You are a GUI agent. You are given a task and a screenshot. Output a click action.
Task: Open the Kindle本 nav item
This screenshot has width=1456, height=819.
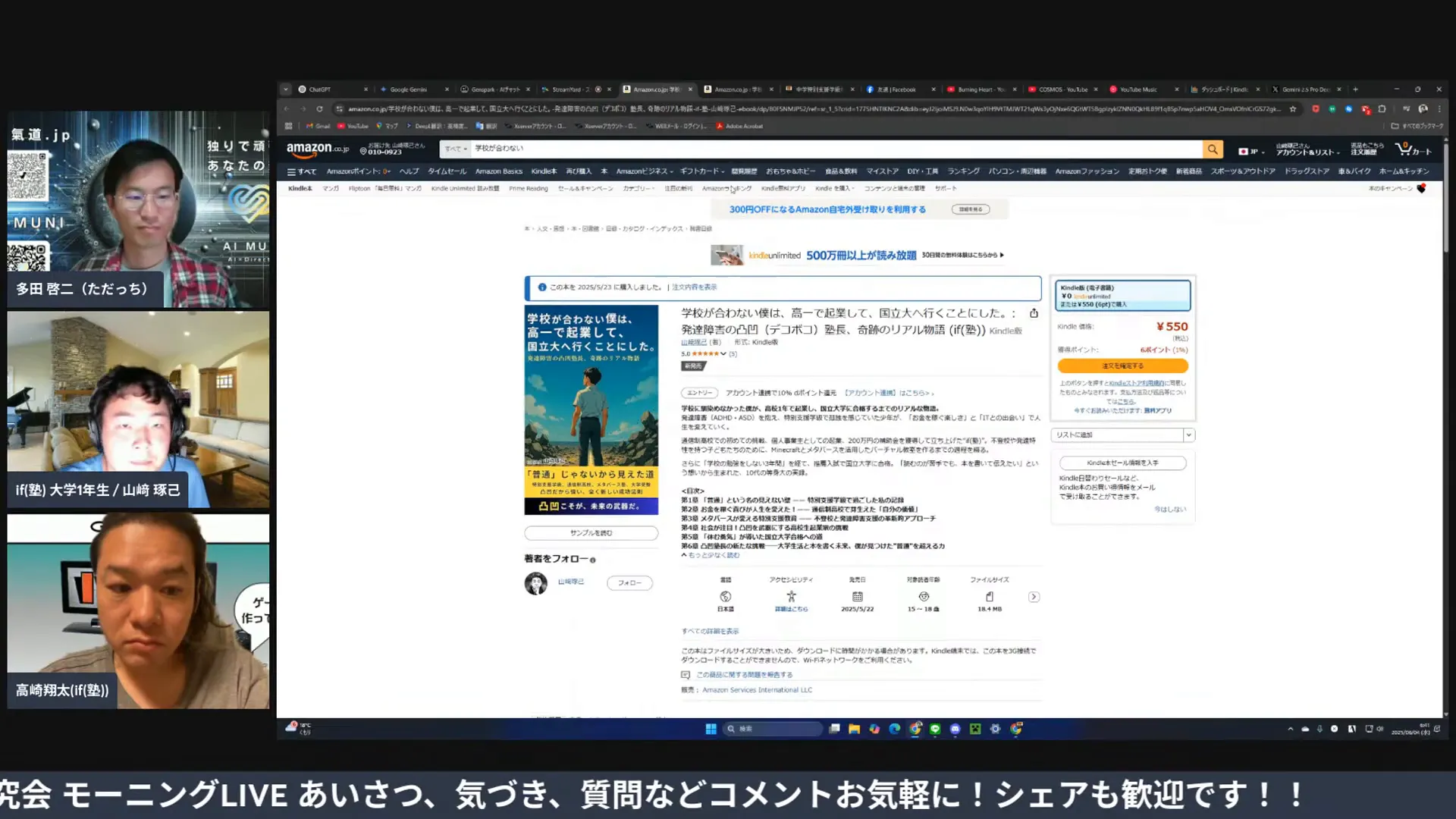(544, 171)
